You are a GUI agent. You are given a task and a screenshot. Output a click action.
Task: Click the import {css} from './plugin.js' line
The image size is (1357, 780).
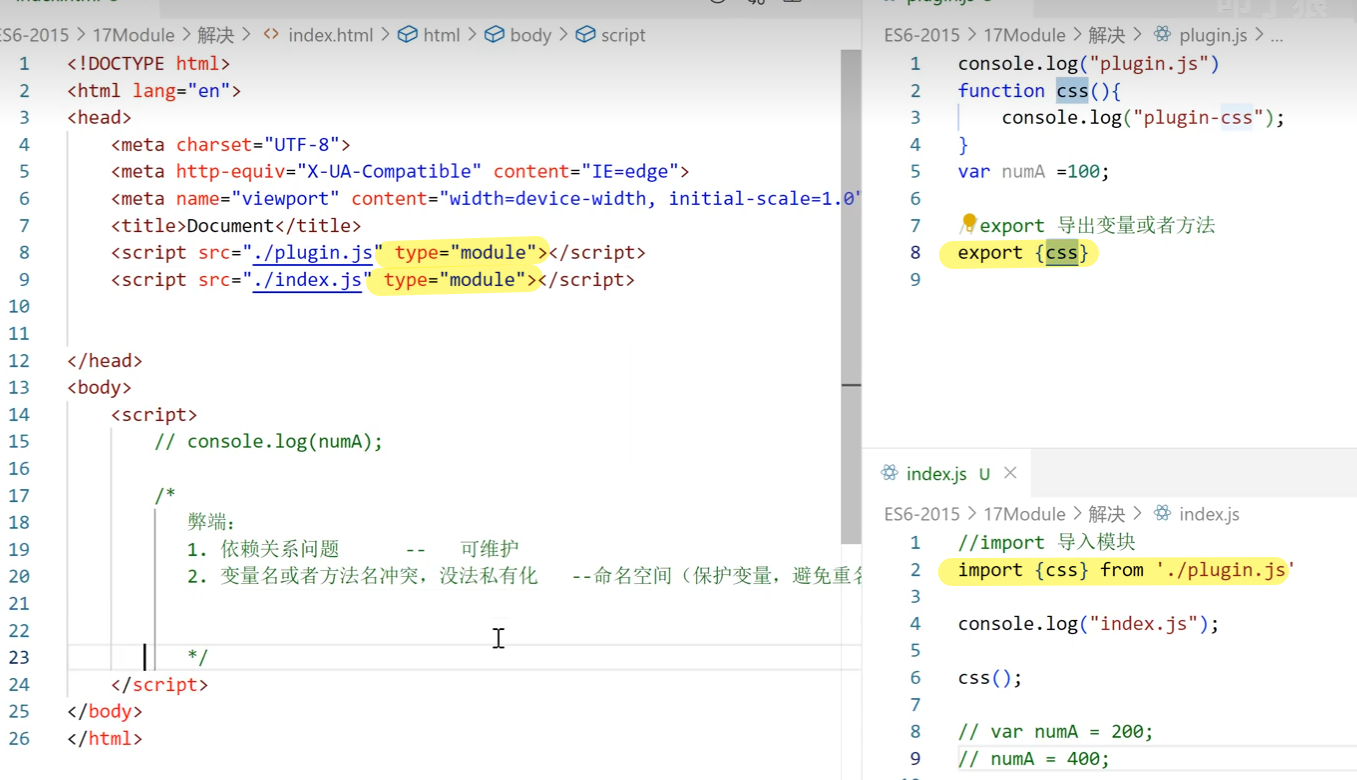1126,570
